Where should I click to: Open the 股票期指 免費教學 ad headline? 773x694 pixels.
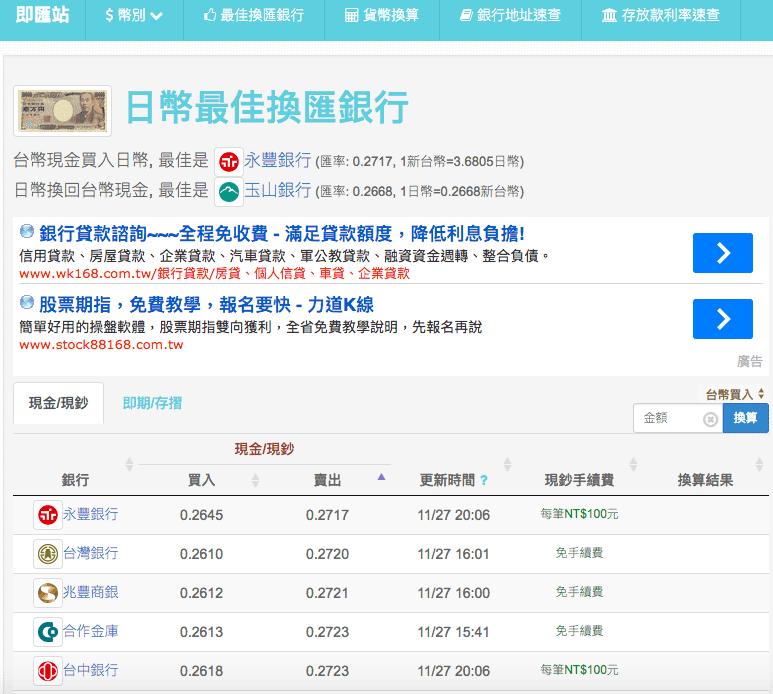point(206,305)
